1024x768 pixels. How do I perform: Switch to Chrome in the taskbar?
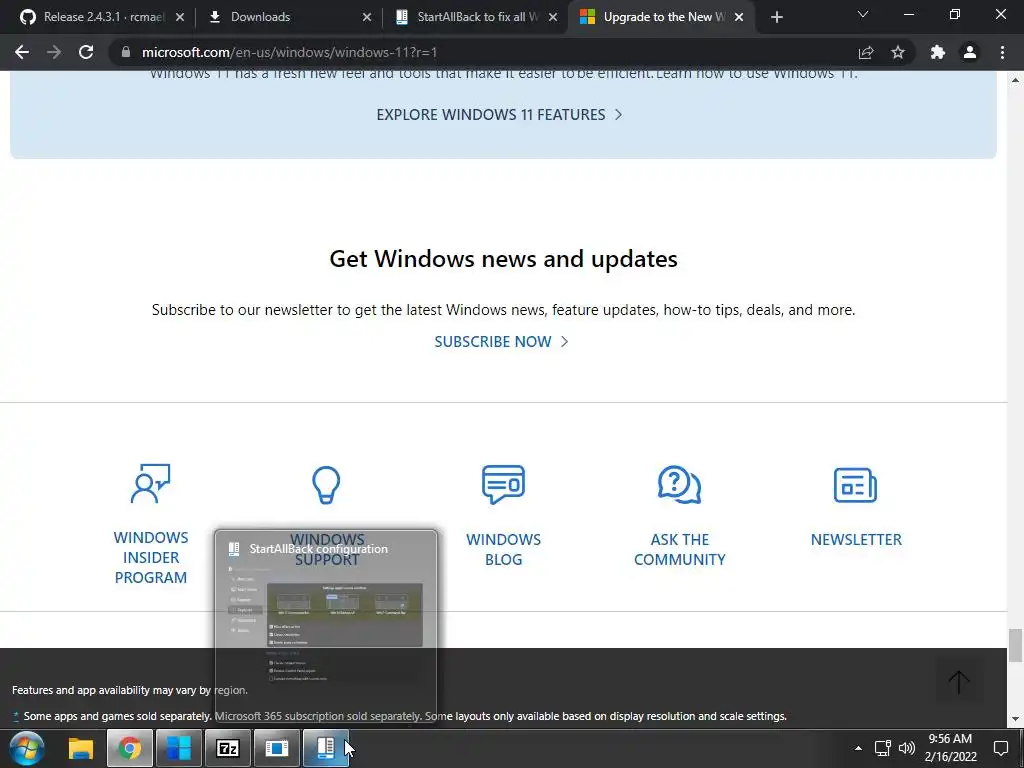pos(130,748)
